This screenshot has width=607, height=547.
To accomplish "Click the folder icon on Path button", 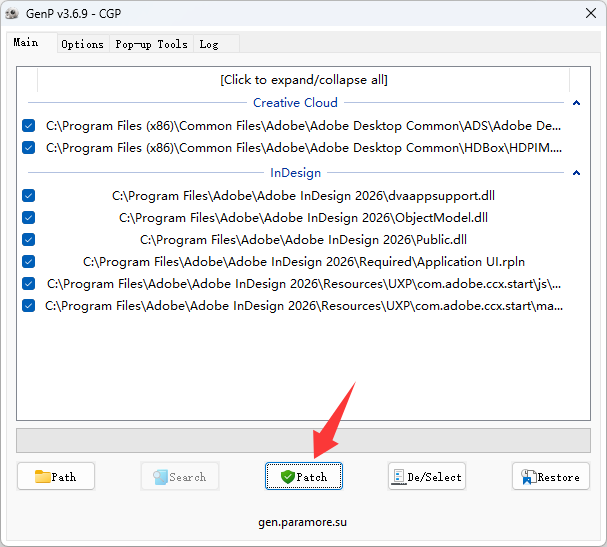I will [x=43, y=477].
